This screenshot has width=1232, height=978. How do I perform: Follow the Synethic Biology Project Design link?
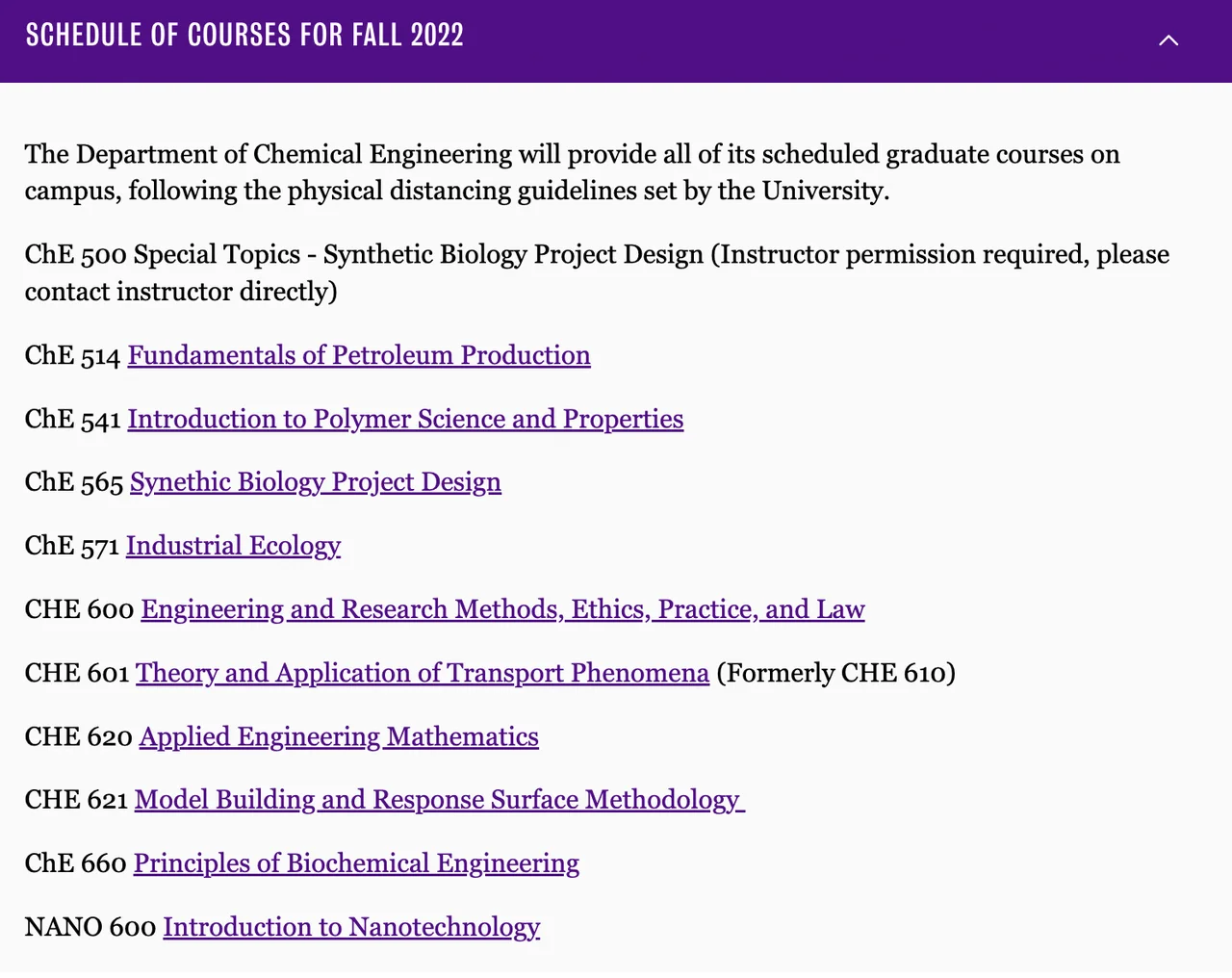[x=316, y=481]
